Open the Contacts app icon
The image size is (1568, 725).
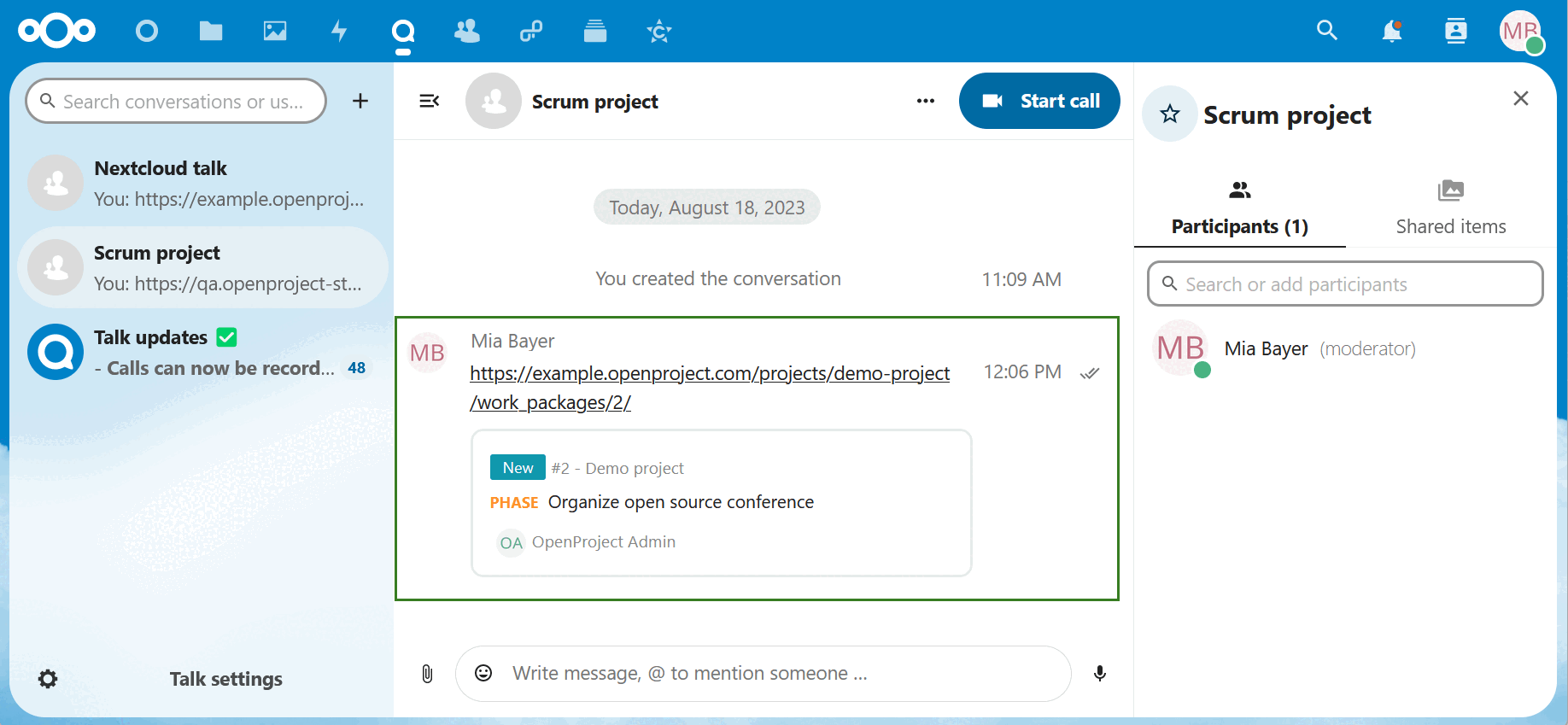pos(467,32)
